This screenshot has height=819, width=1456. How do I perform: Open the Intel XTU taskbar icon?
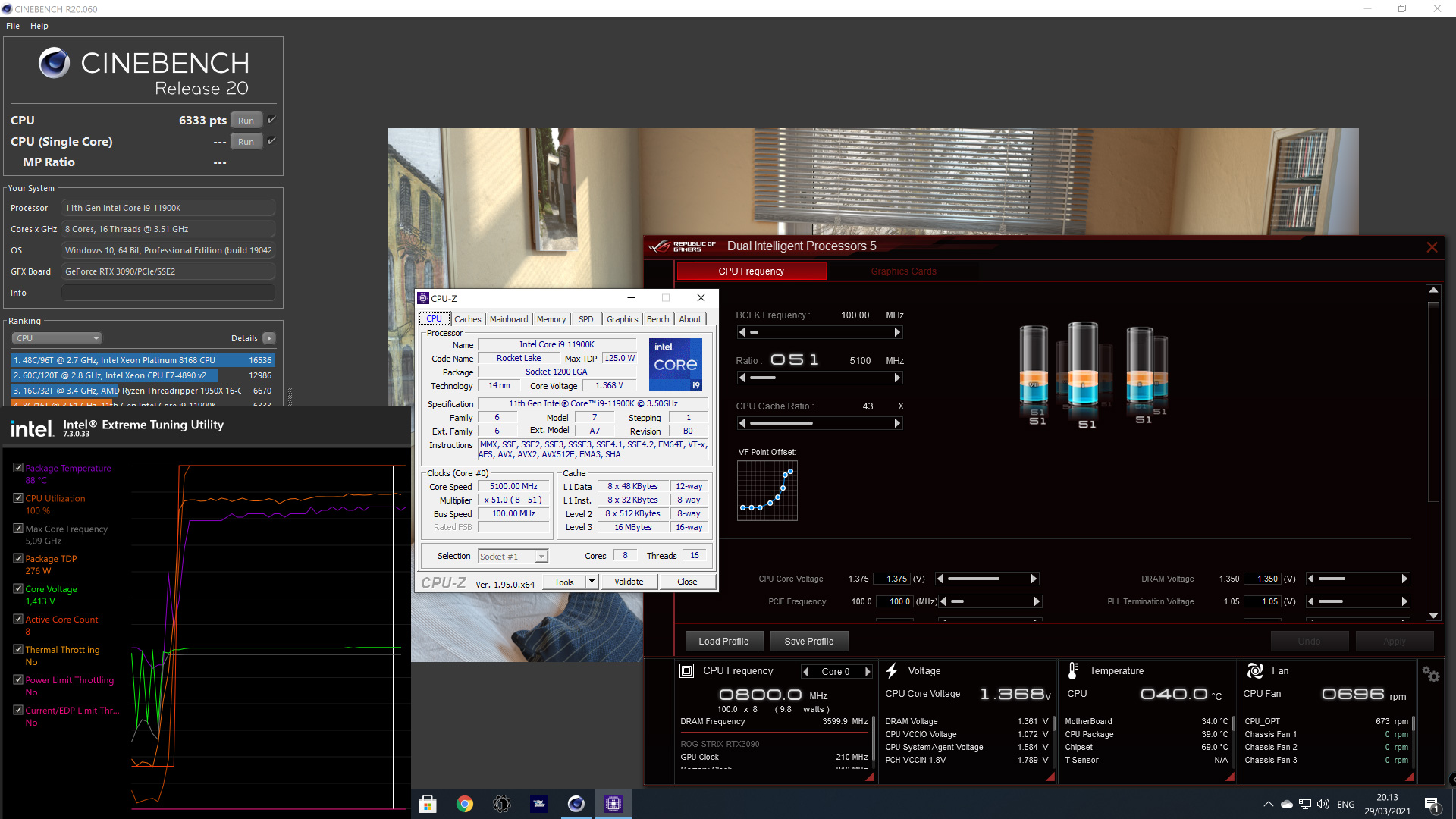pos(539,804)
